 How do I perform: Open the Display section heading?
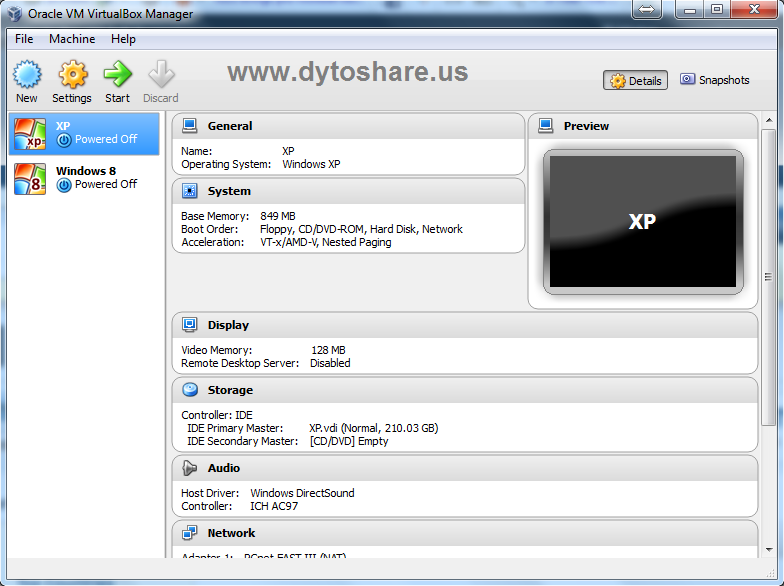228,325
